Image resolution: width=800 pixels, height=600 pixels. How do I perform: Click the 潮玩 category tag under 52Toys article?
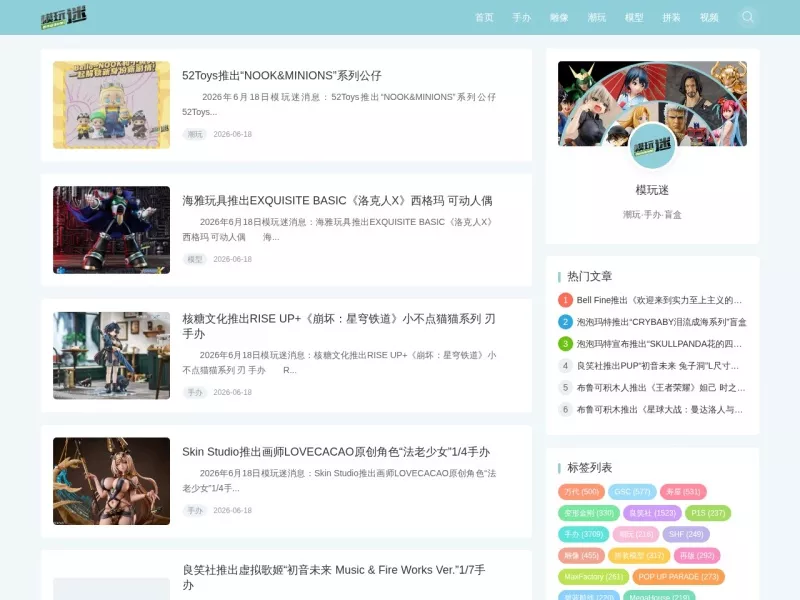pyautogui.click(x=195, y=134)
